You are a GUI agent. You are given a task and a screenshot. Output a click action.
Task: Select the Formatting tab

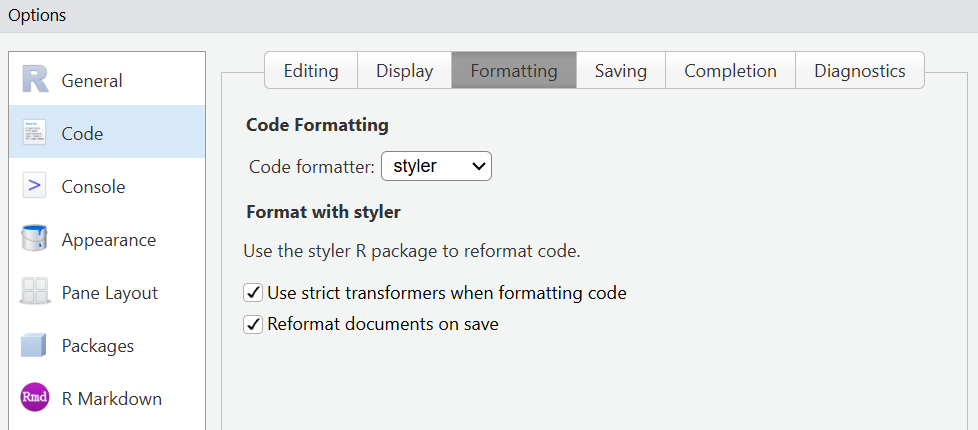point(514,71)
